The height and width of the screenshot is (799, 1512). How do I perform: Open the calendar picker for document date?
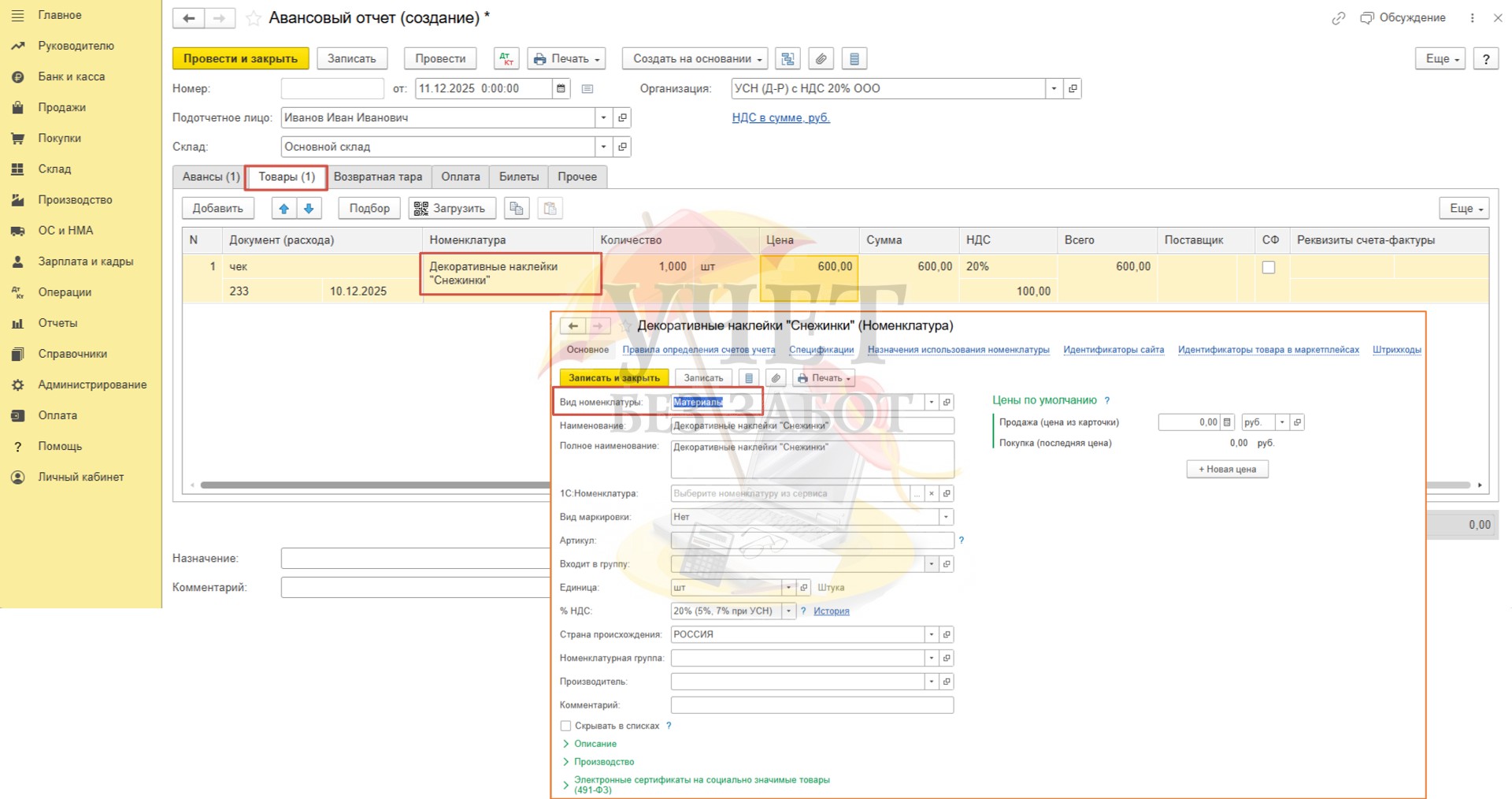click(x=561, y=89)
